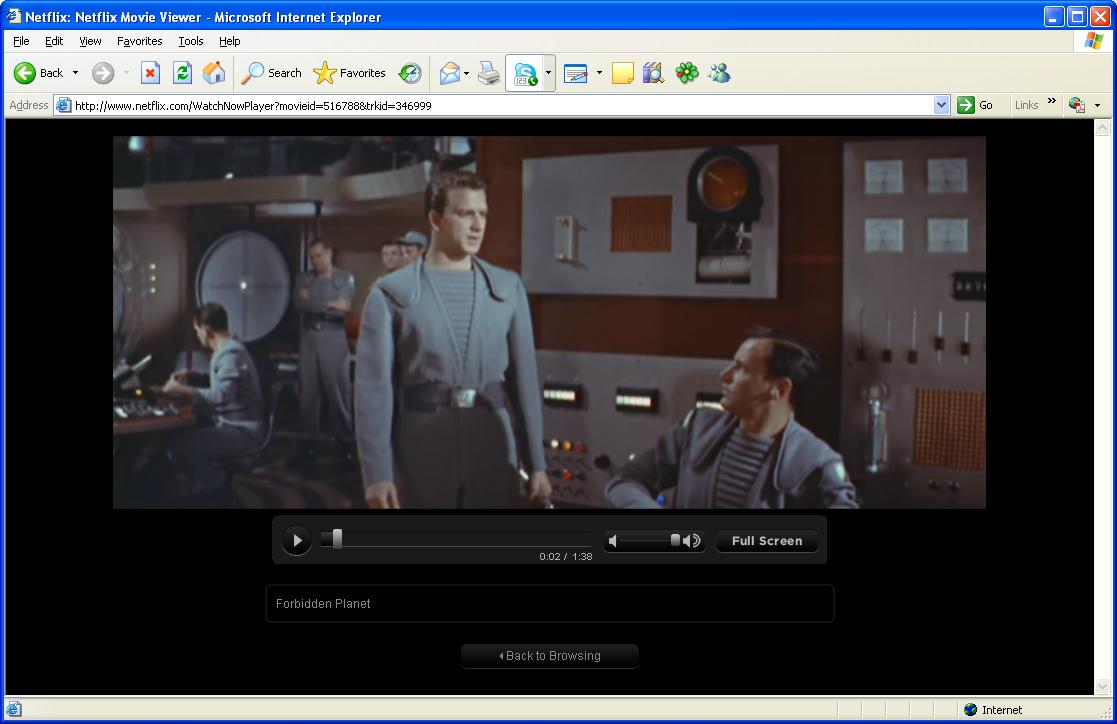Open the ICQ flower icon

[x=686, y=73]
